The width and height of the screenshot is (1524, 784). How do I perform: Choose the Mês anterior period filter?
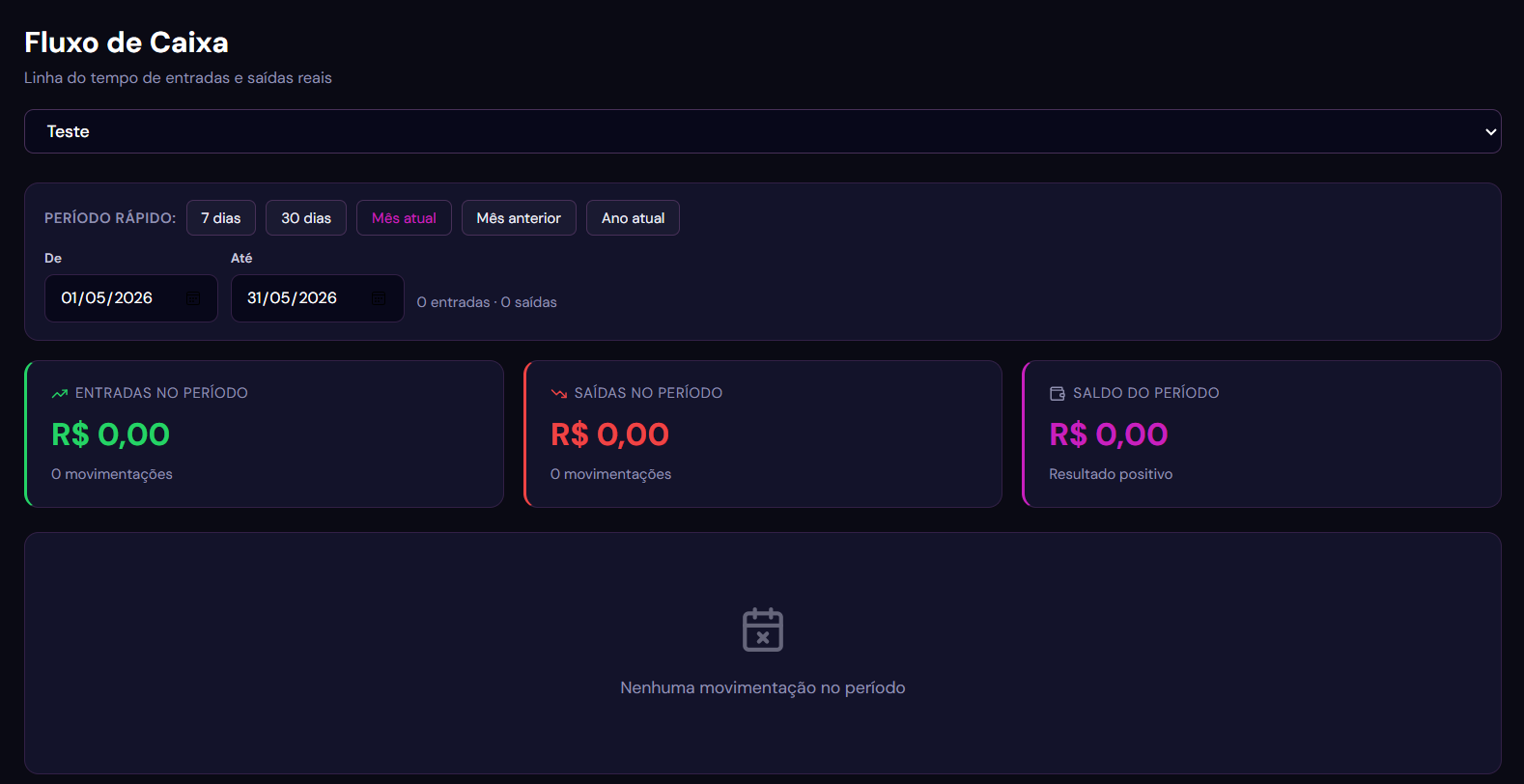(519, 218)
